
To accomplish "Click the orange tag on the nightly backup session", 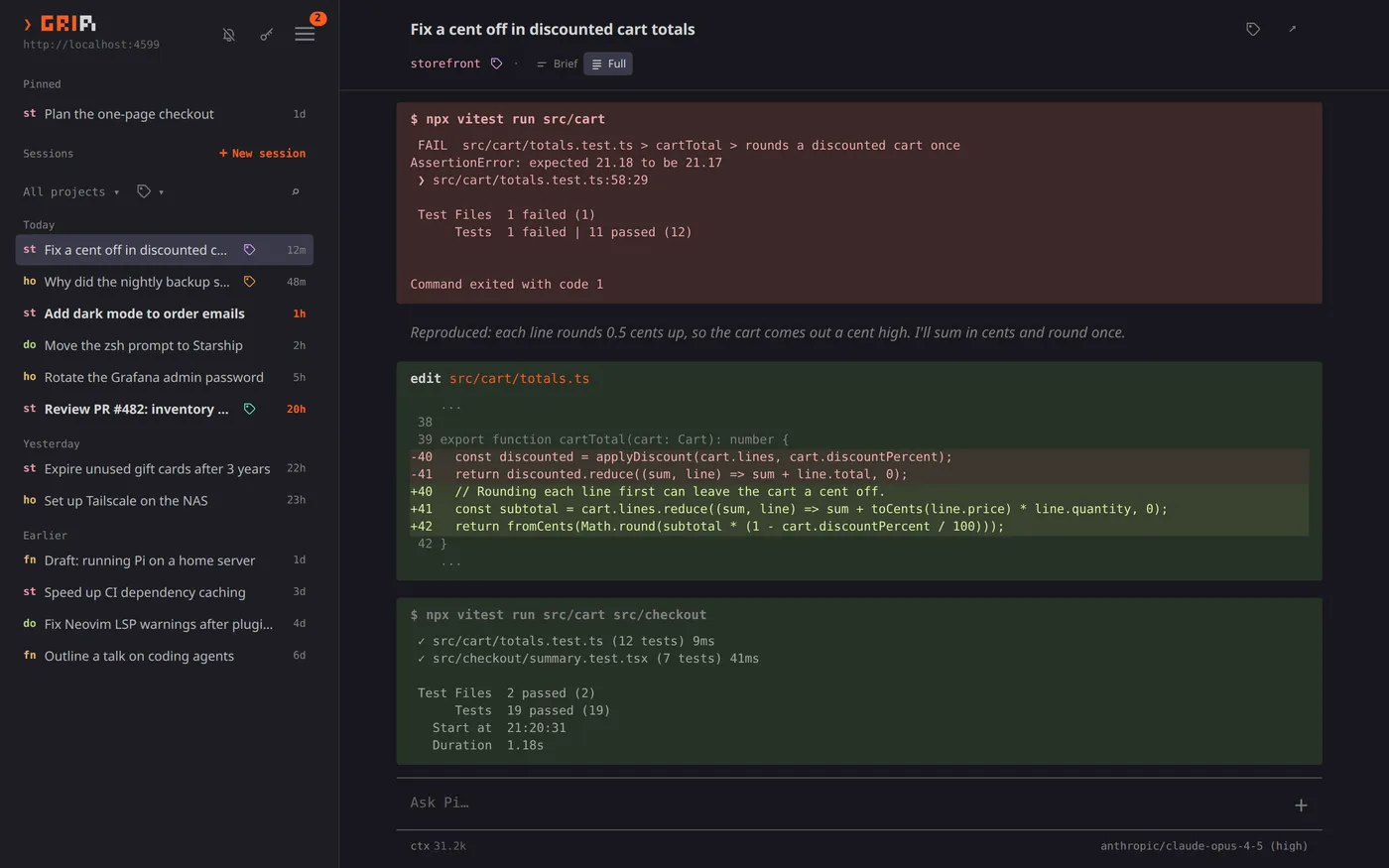I will pos(249,282).
